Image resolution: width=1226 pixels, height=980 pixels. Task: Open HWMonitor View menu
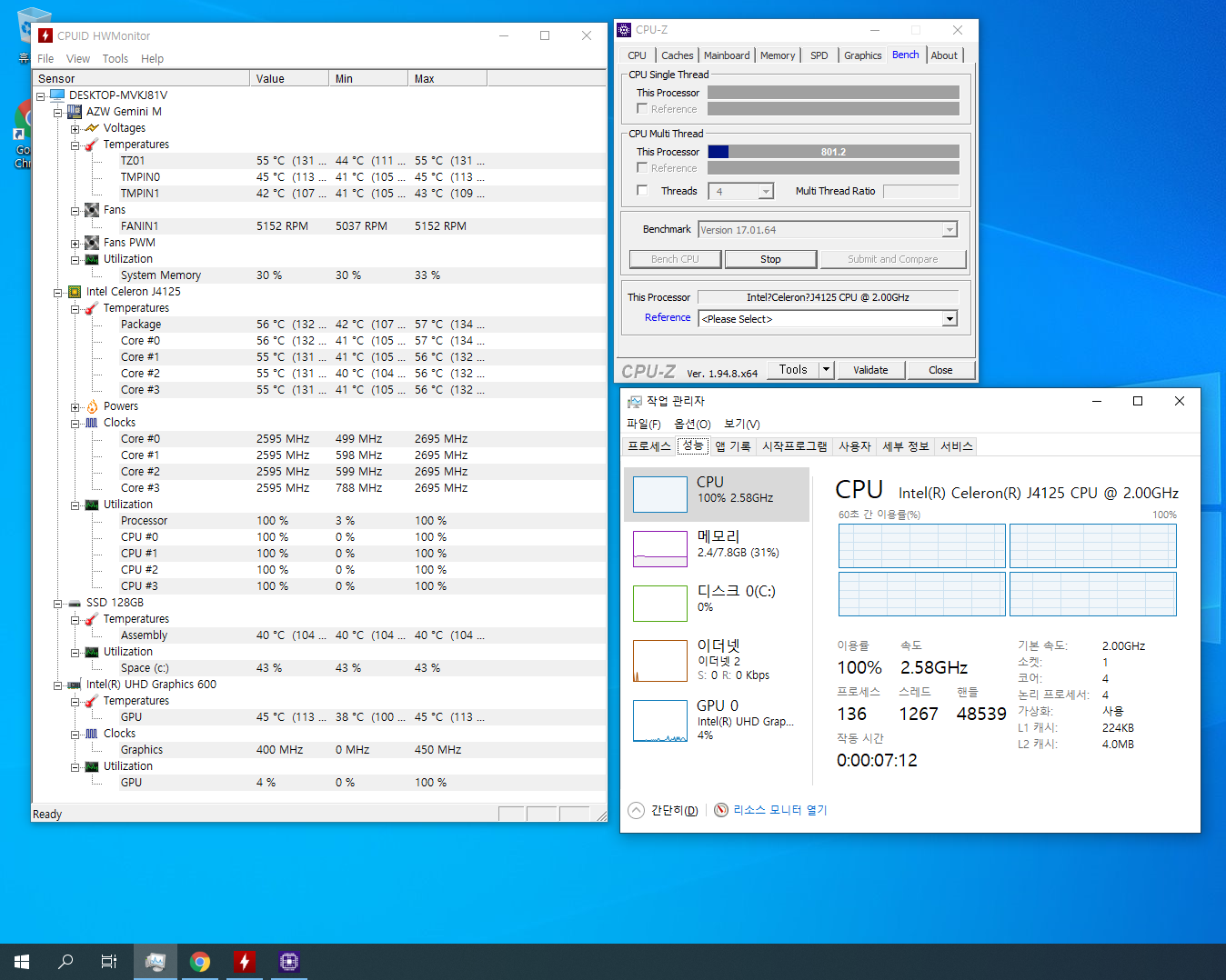coord(78,58)
